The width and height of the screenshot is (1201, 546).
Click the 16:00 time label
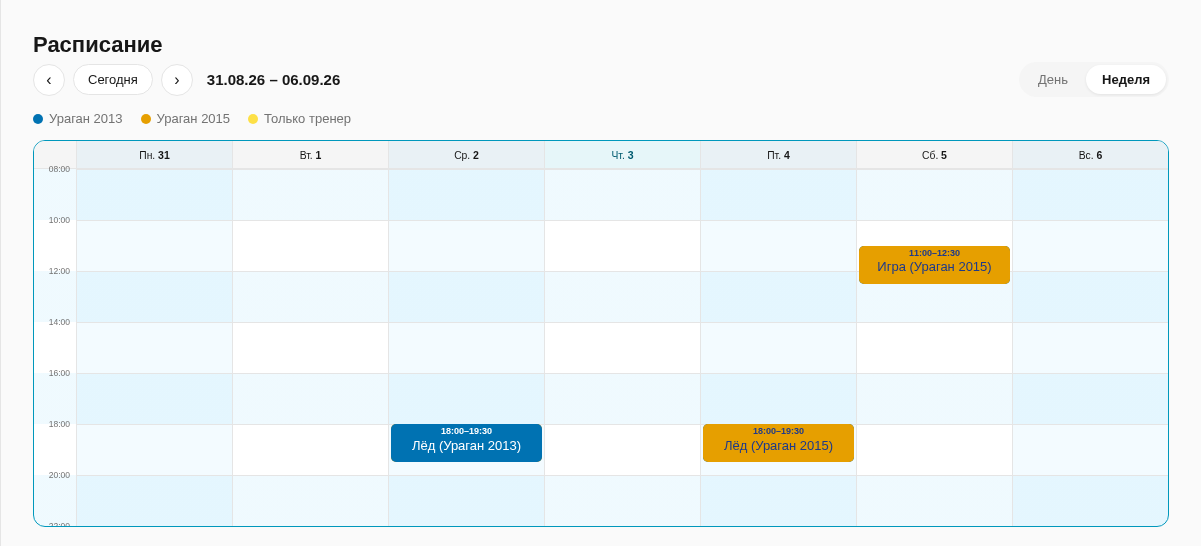tap(59, 373)
